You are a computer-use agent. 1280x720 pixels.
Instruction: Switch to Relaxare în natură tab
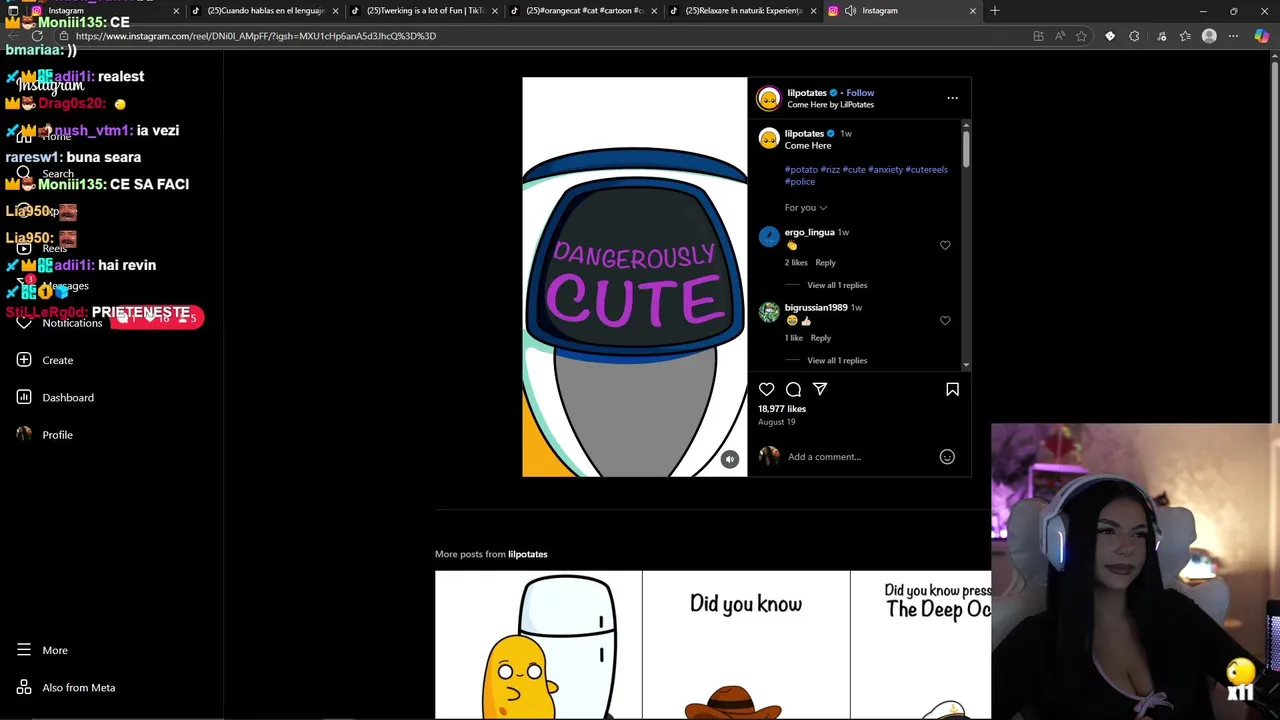point(742,11)
